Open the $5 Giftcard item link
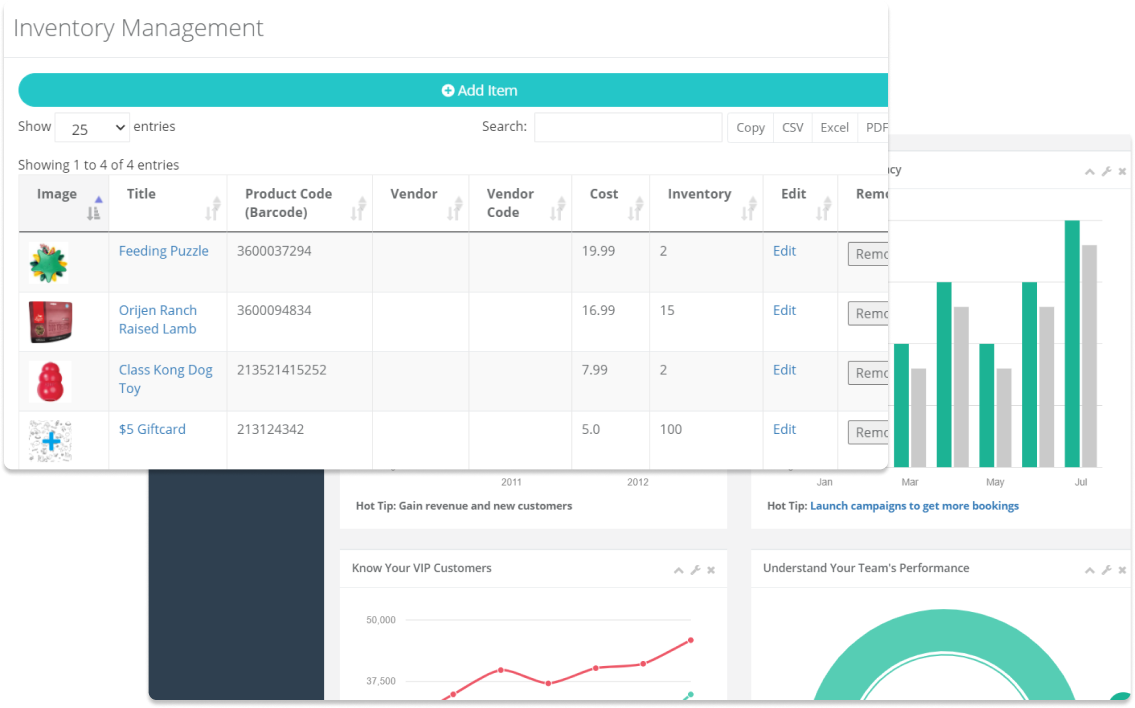The height and width of the screenshot is (708, 1135). pyautogui.click(x=152, y=429)
